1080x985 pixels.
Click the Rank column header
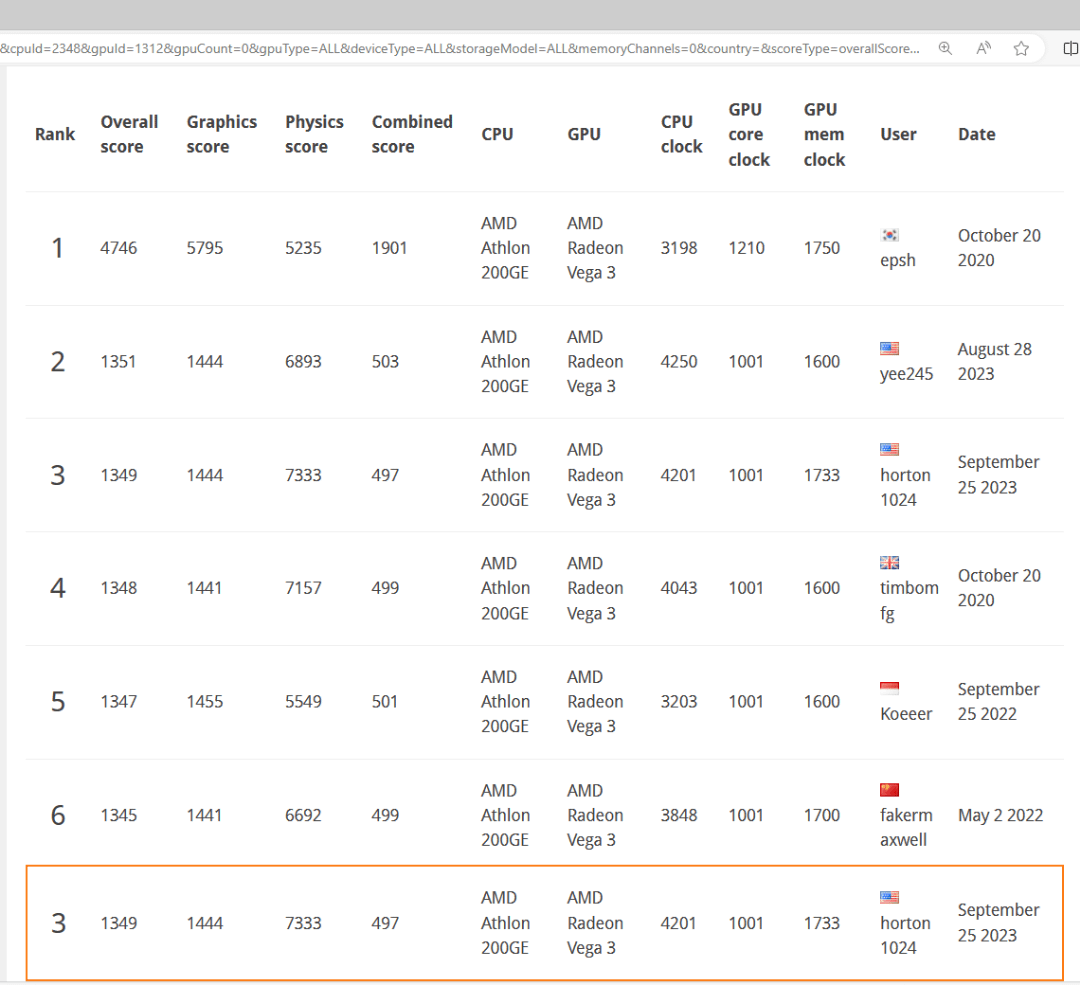(x=55, y=134)
